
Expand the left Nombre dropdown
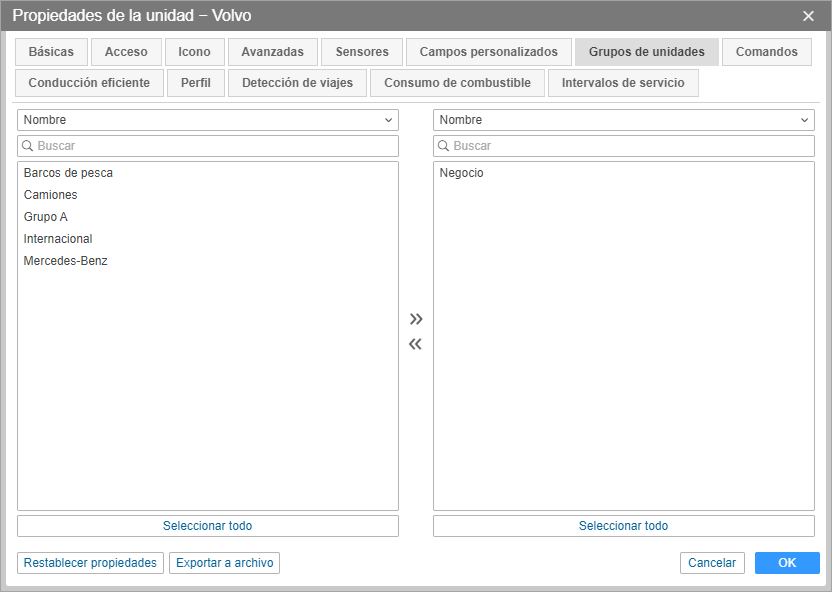208,120
